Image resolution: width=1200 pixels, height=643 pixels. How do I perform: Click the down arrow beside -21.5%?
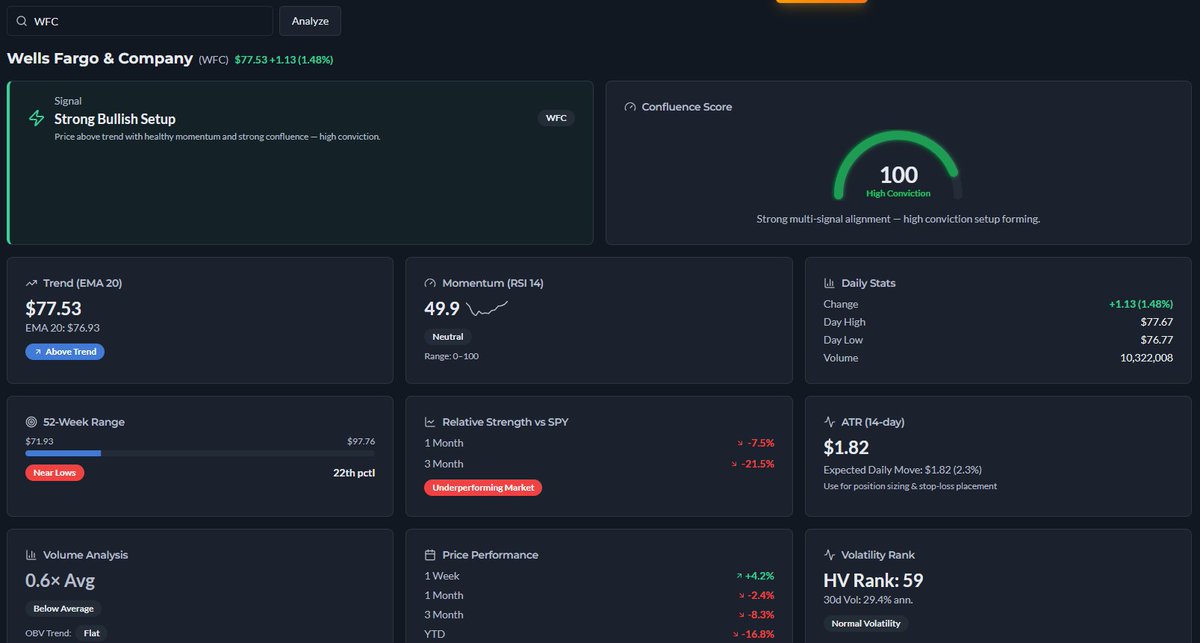[735, 464]
